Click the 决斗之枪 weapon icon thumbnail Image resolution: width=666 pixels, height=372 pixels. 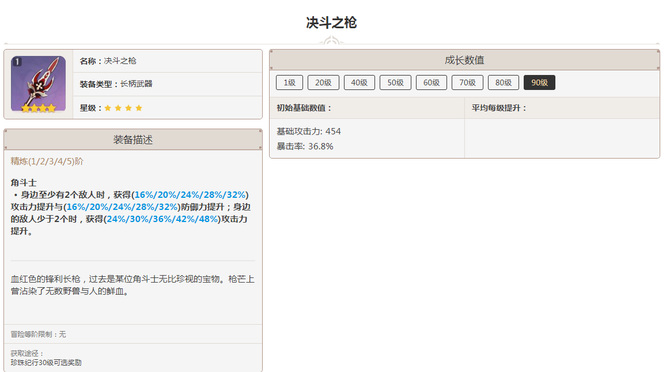point(38,84)
